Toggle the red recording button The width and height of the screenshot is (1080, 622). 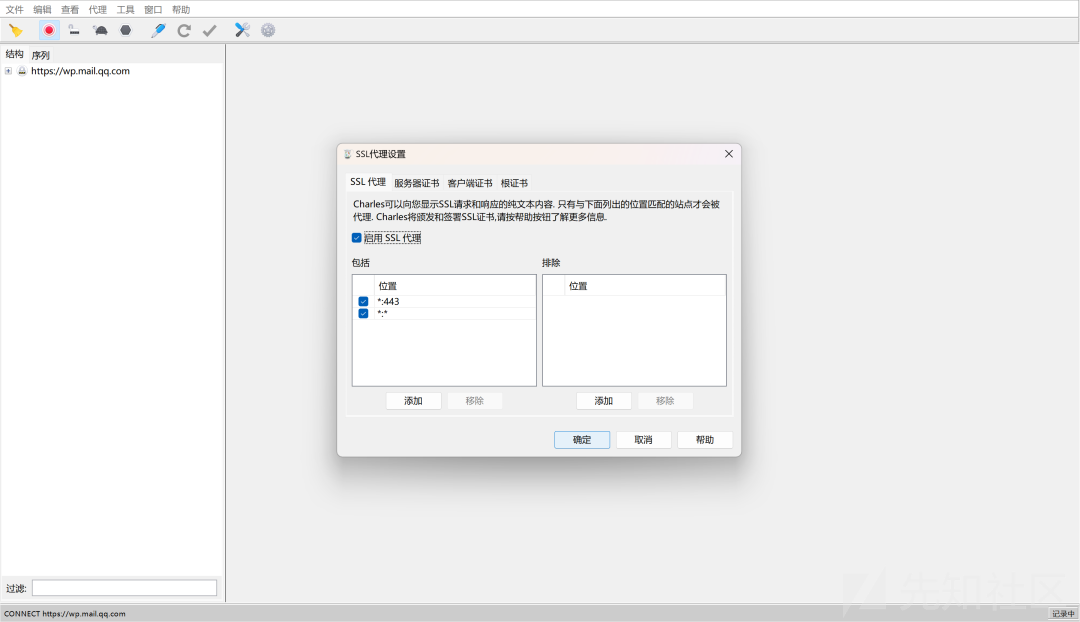tap(49, 30)
